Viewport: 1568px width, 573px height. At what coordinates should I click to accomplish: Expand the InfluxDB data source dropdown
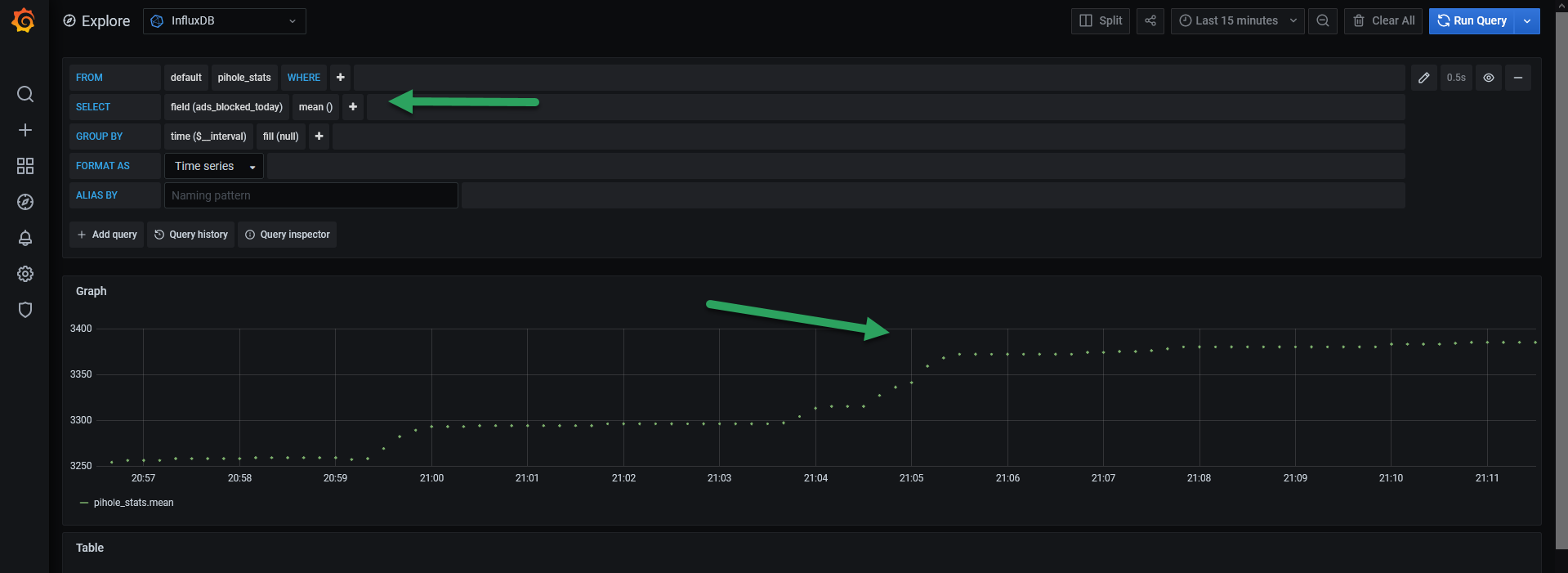coord(225,21)
